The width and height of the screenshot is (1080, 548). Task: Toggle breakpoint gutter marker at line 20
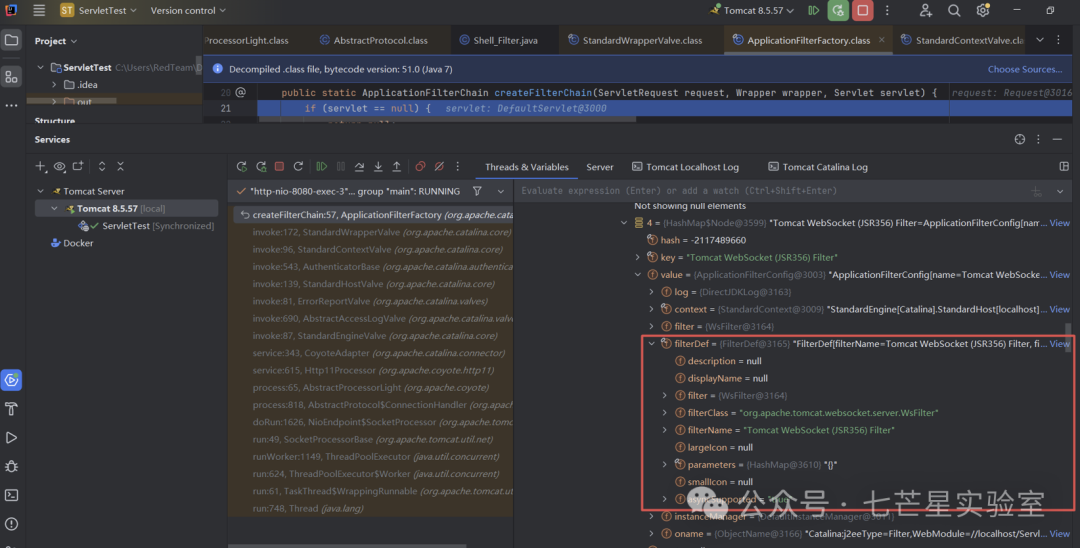(240, 92)
